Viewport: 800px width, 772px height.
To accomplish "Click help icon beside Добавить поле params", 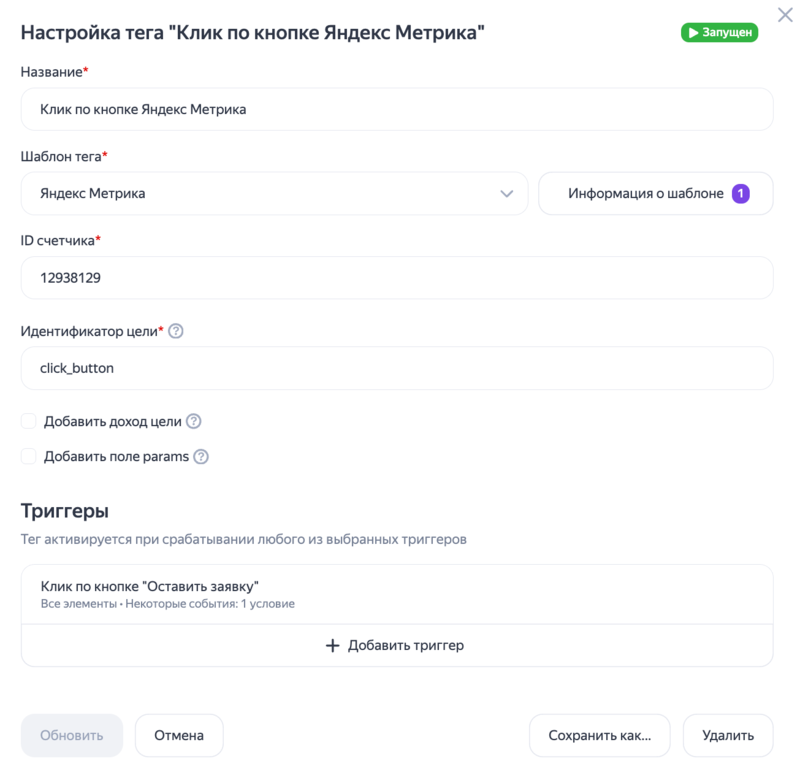I will coord(201,457).
